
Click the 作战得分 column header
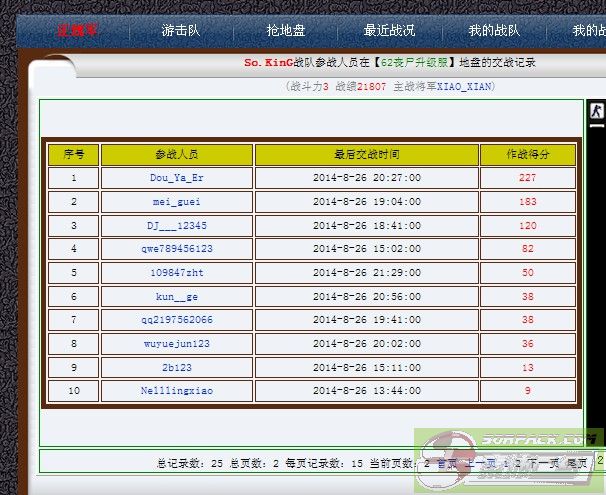(x=528, y=155)
